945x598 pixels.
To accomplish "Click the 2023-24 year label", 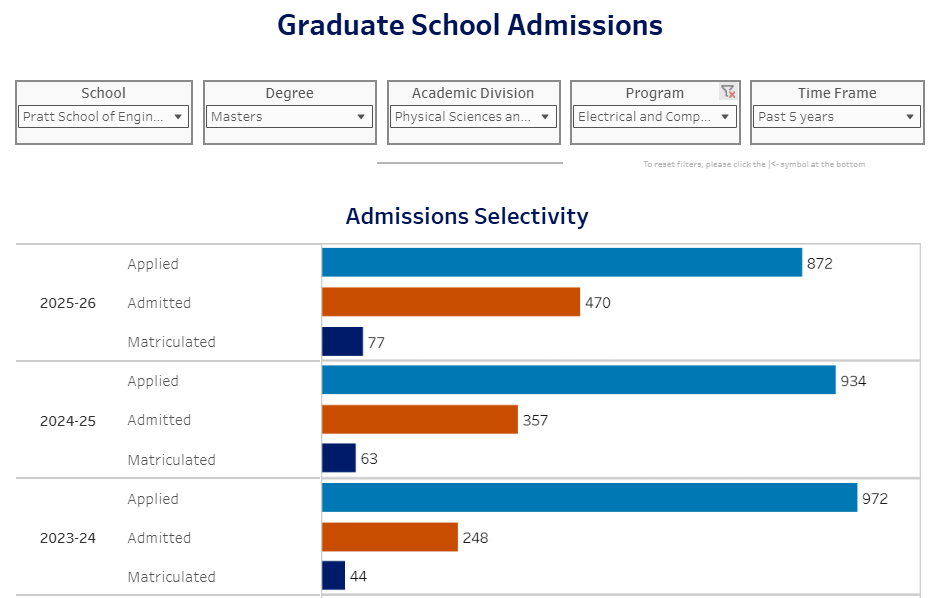I will tap(68, 538).
